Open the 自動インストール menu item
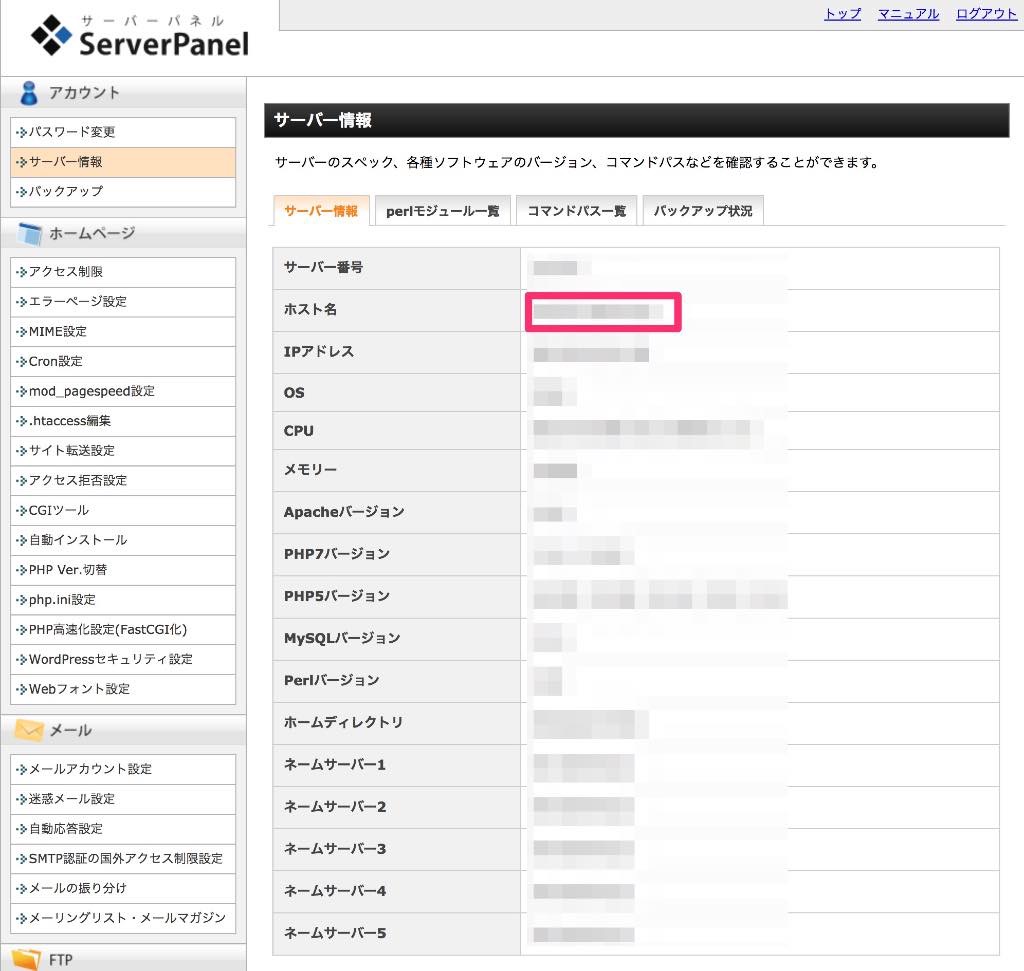Screen dimensions: 1024x971 [78, 540]
